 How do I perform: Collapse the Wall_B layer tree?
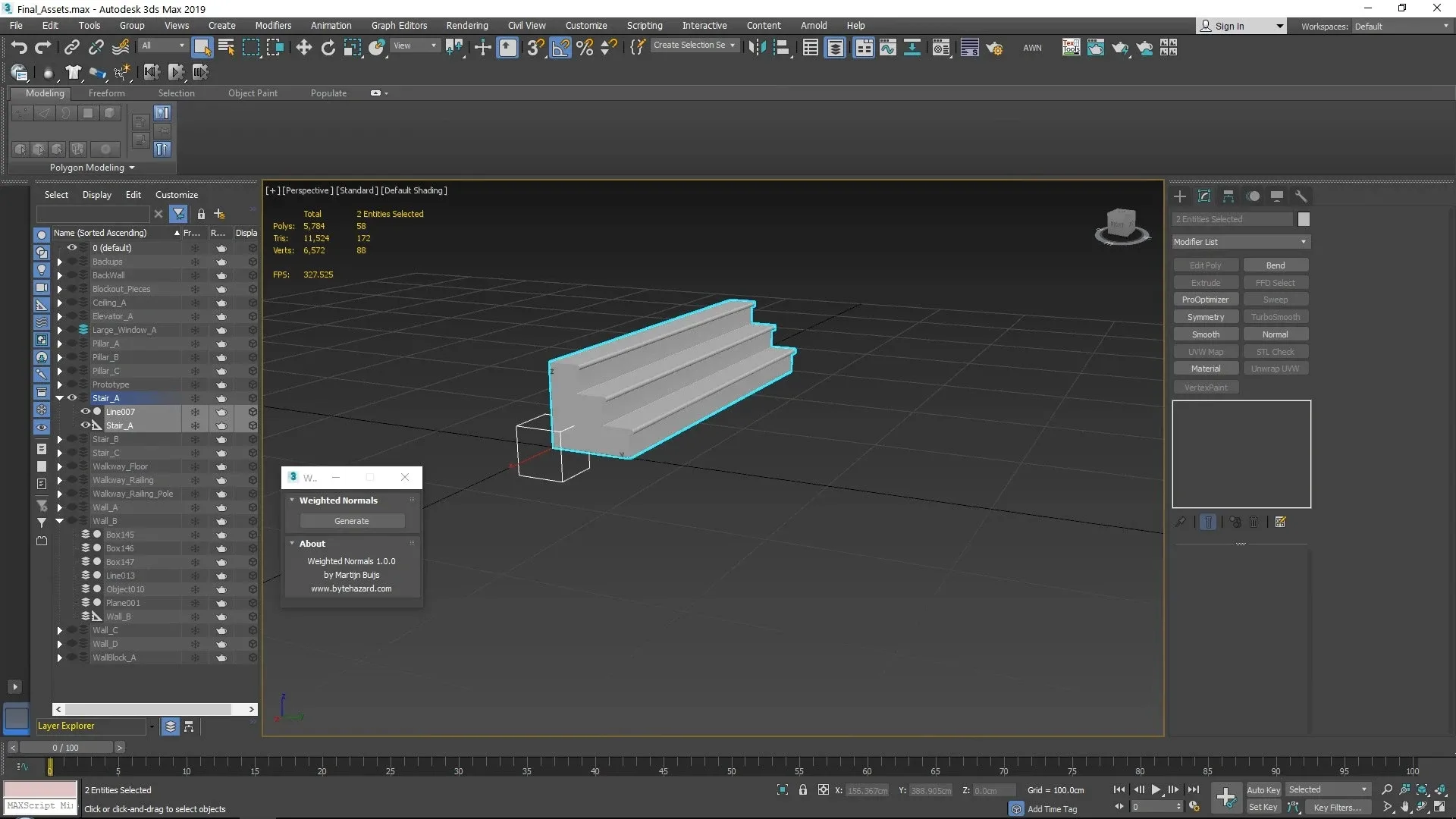[x=59, y=521]
